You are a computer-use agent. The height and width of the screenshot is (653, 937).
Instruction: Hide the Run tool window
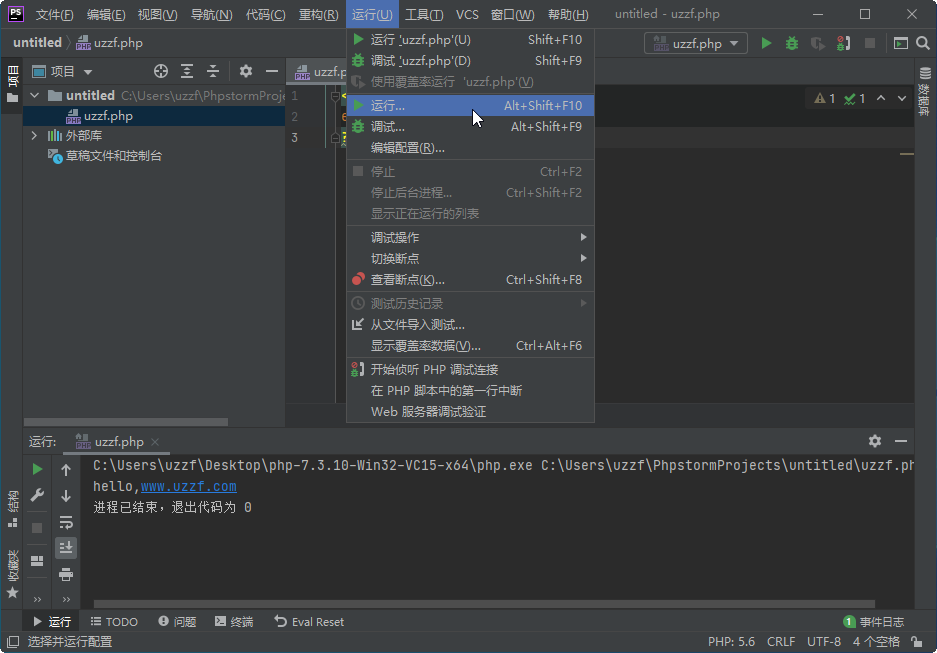[901, 441]
